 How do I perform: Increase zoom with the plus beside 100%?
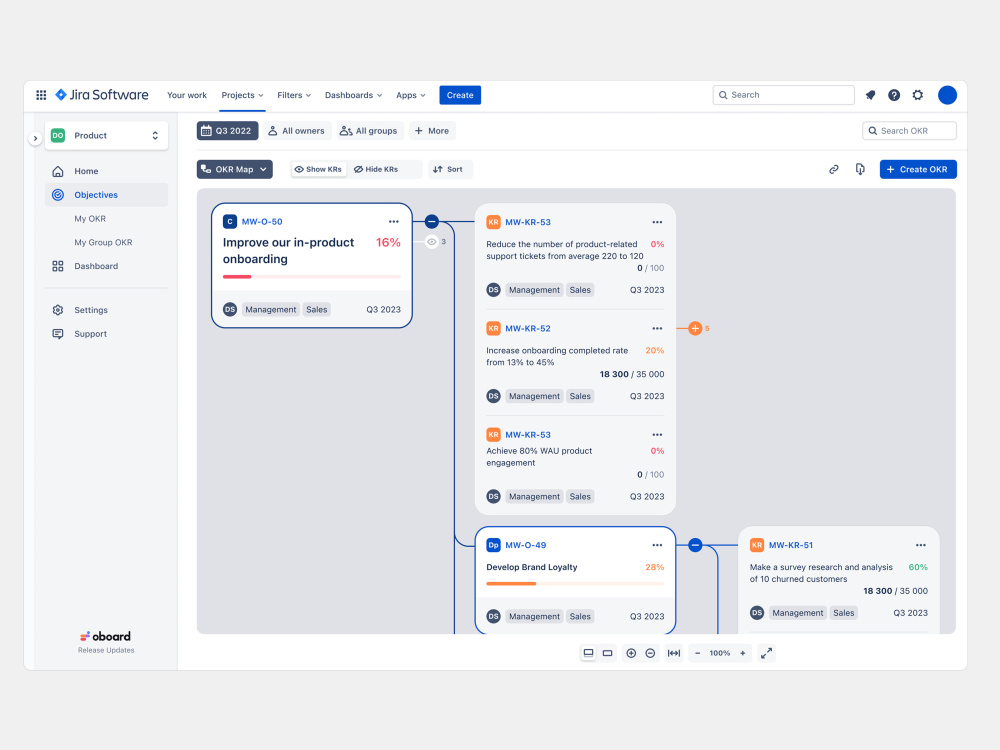tap(742, 653)
